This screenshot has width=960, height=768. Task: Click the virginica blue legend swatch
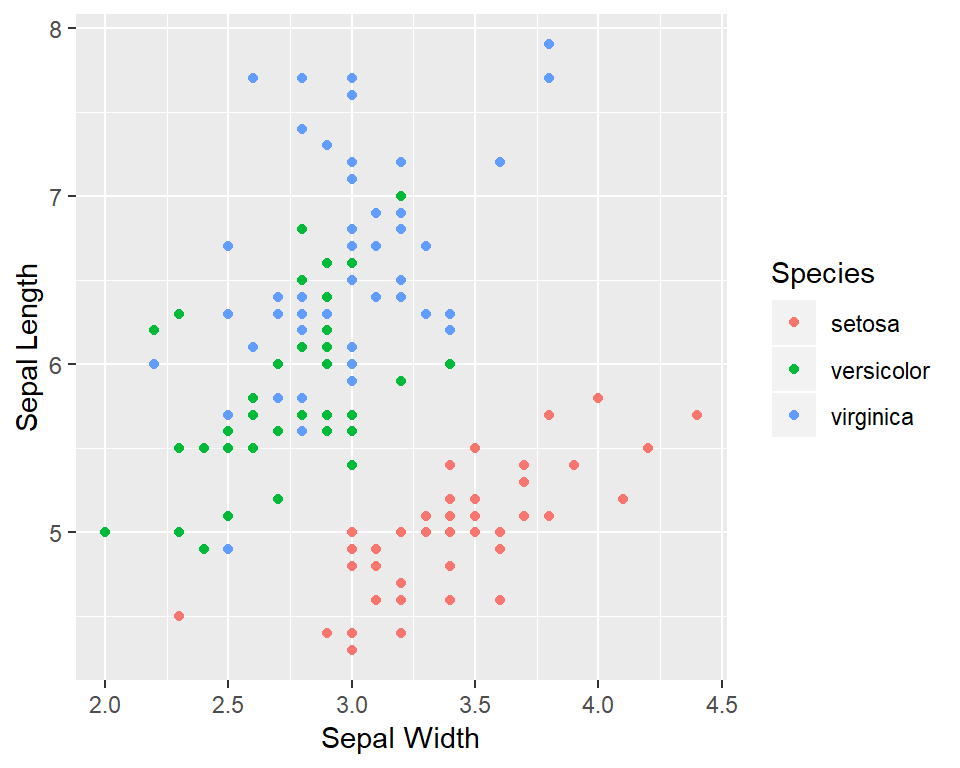click(x=793, y=415)
